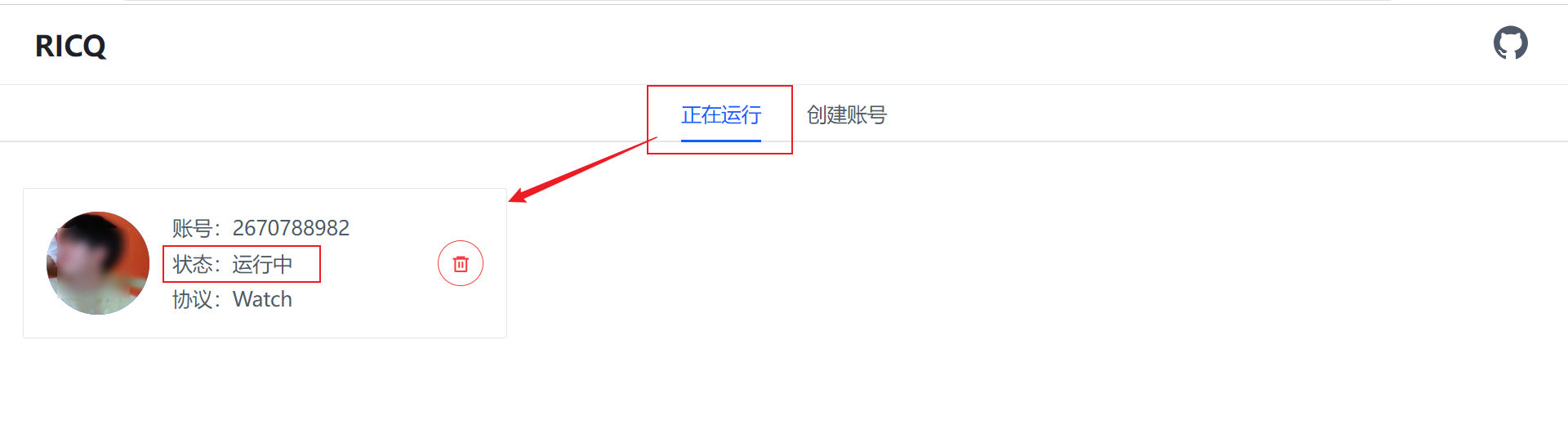
Task: Click the 账号 label in the card
Action: click(x=192, y=228)
